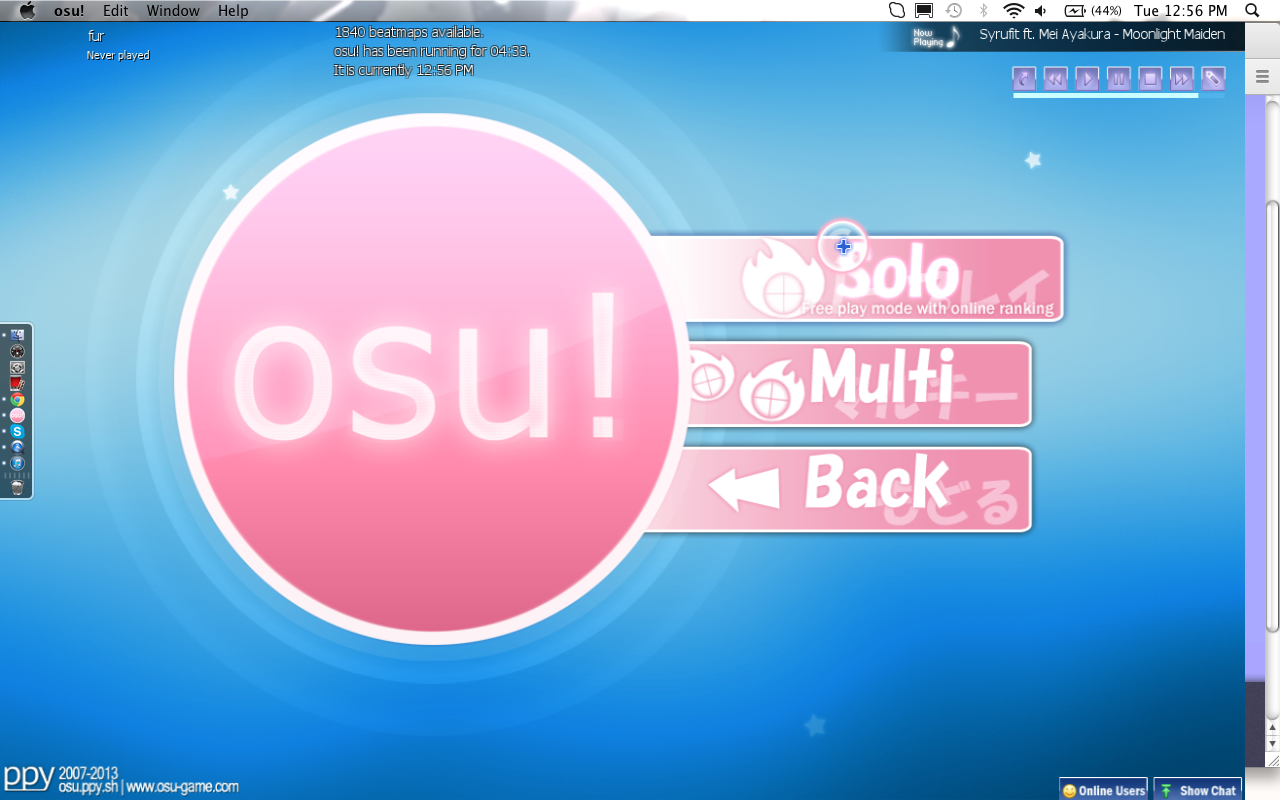Click the vertical scrollbar of the background window
1280x800 pixels.
click(1272, 415)
